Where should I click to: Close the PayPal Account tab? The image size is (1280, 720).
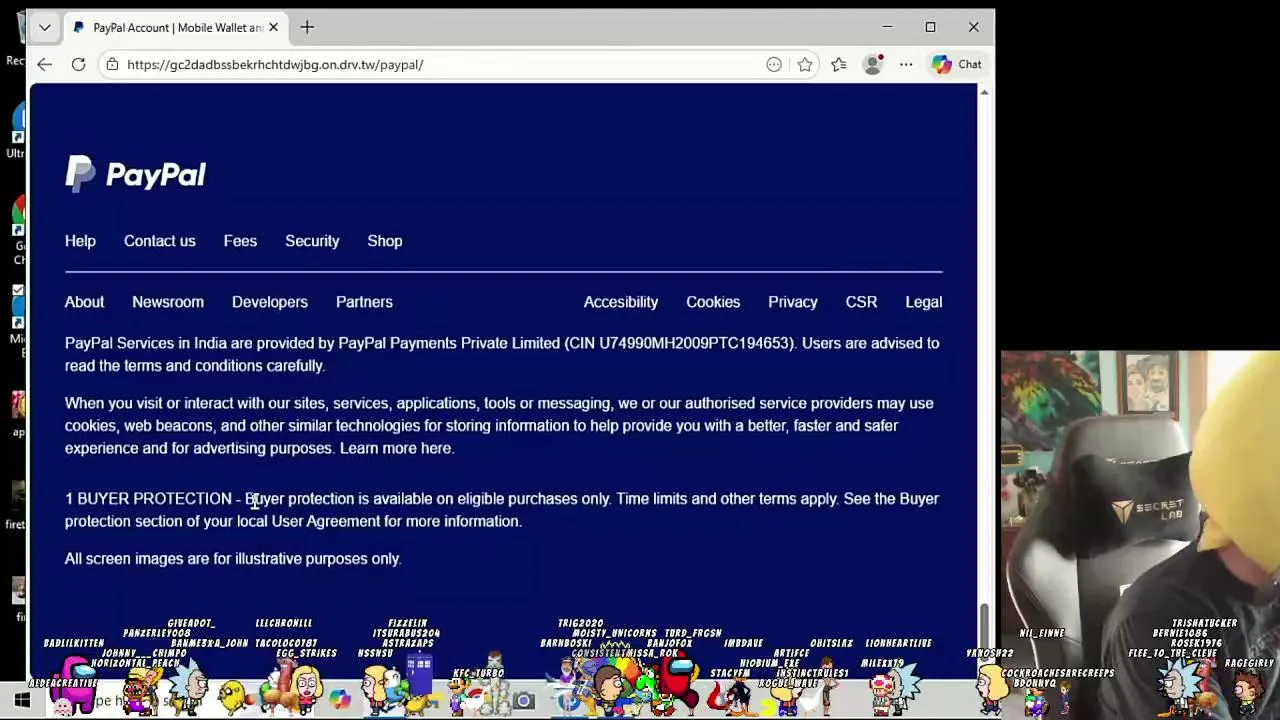click(273, 28)
